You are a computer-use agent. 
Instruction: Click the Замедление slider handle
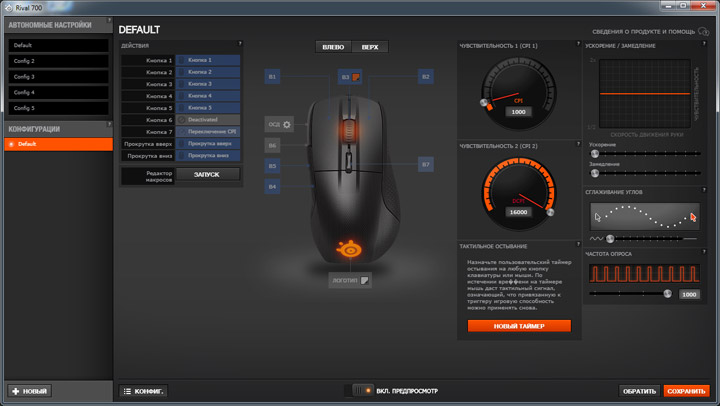coord(595,173)
